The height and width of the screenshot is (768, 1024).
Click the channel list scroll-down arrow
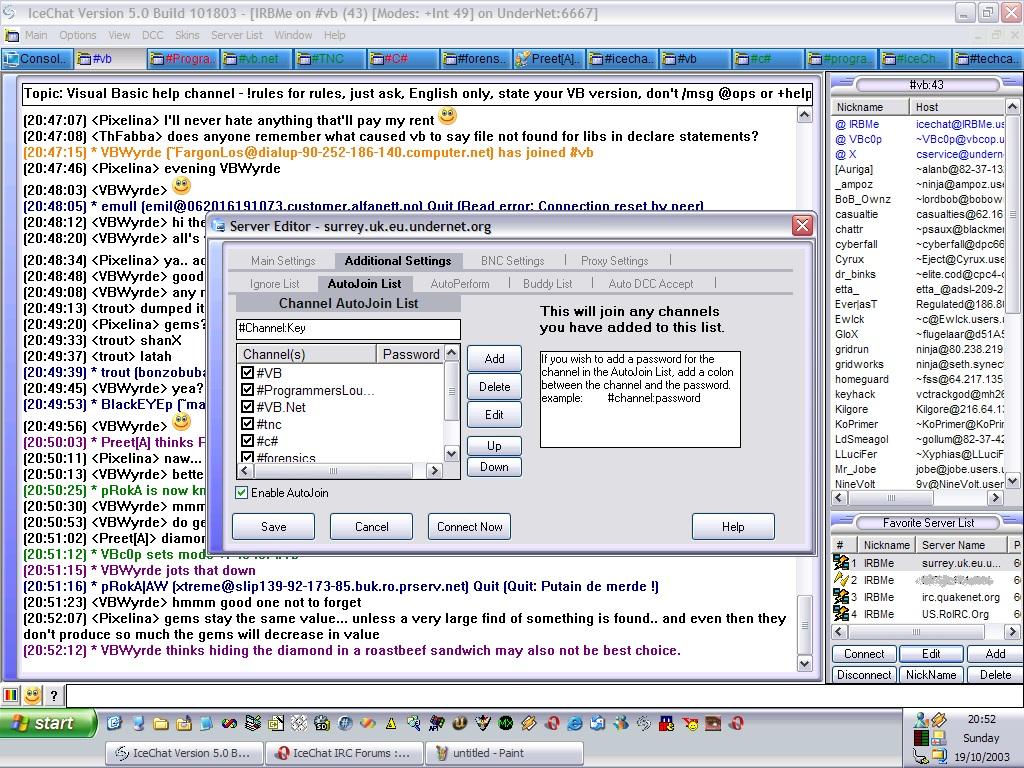tap(451, 453)
